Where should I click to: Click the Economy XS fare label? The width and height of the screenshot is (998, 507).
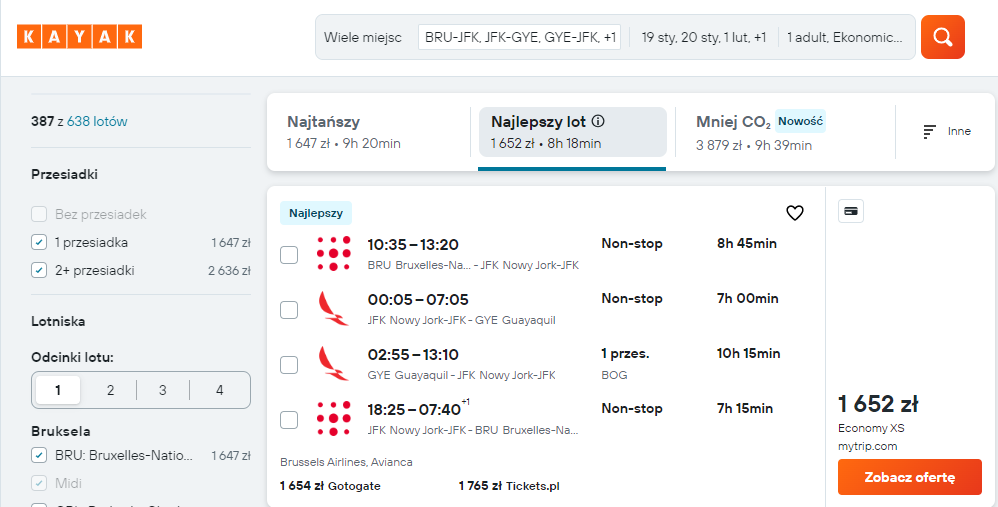point(871,427)
